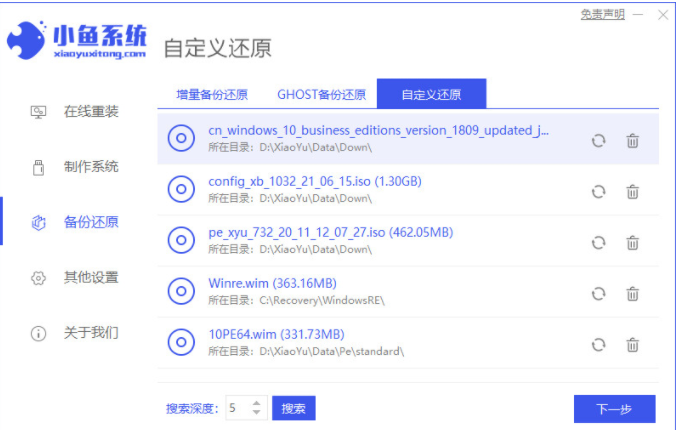Click the search depth number field

click(235, 408)
